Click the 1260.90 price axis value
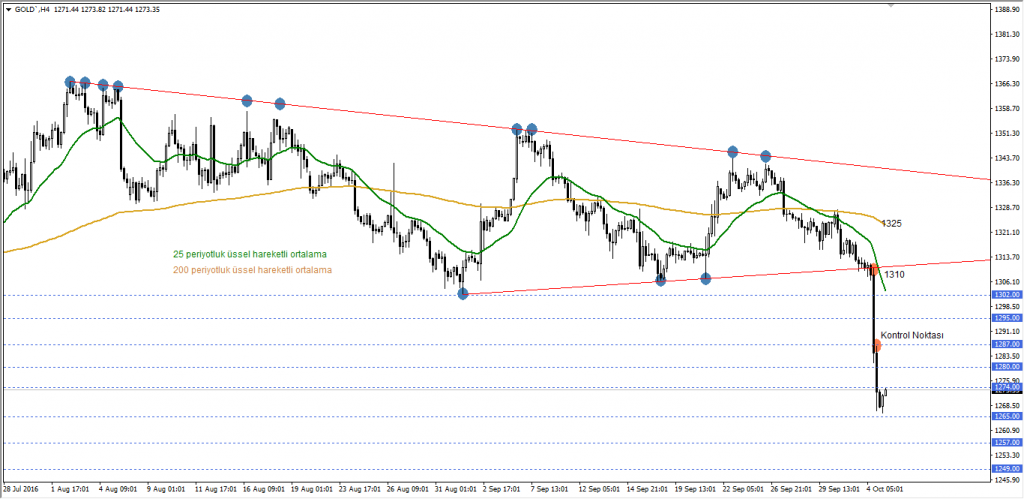This screenshot has width=1024, height=499. point(1008,430)
